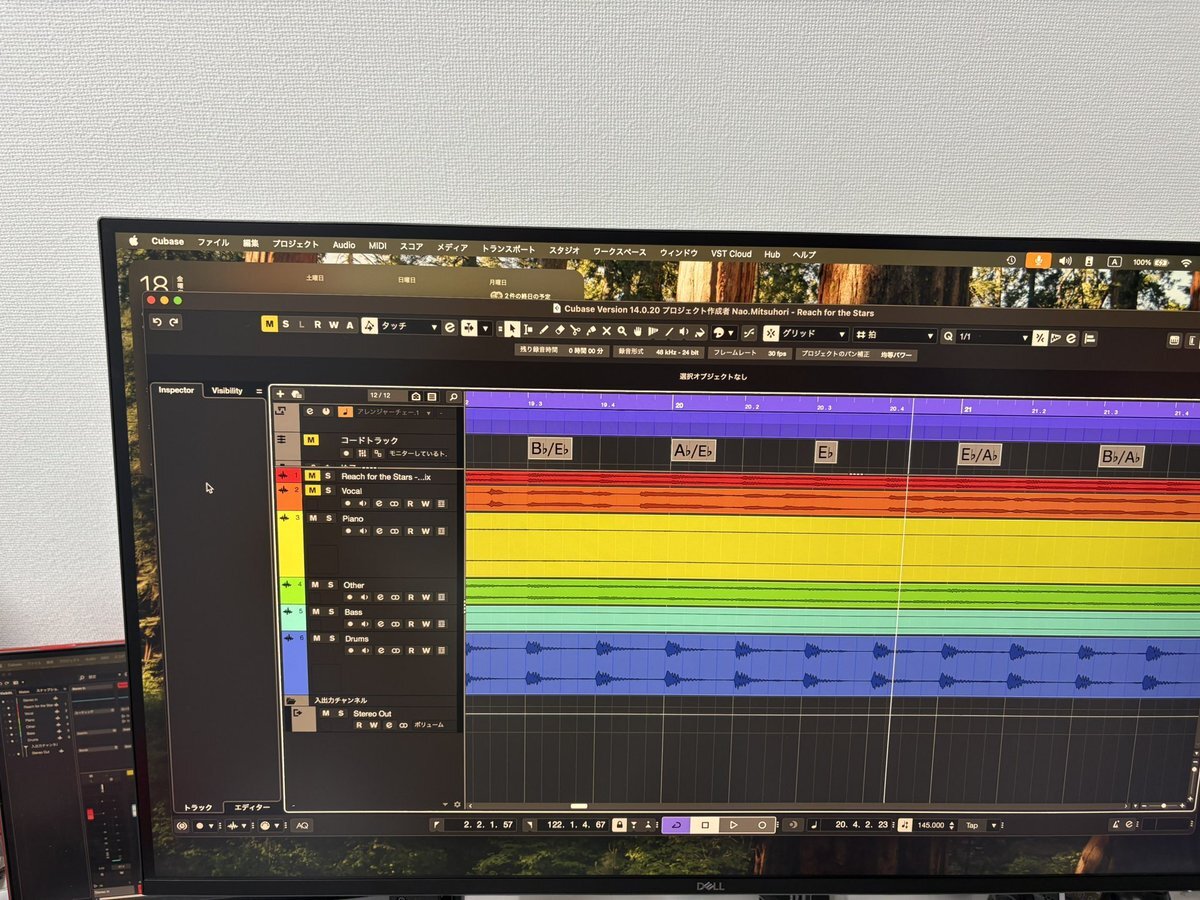Screen dimensions: 1200x900
Task: Toggle iterative quantize button
Action: click(1040, 337)
